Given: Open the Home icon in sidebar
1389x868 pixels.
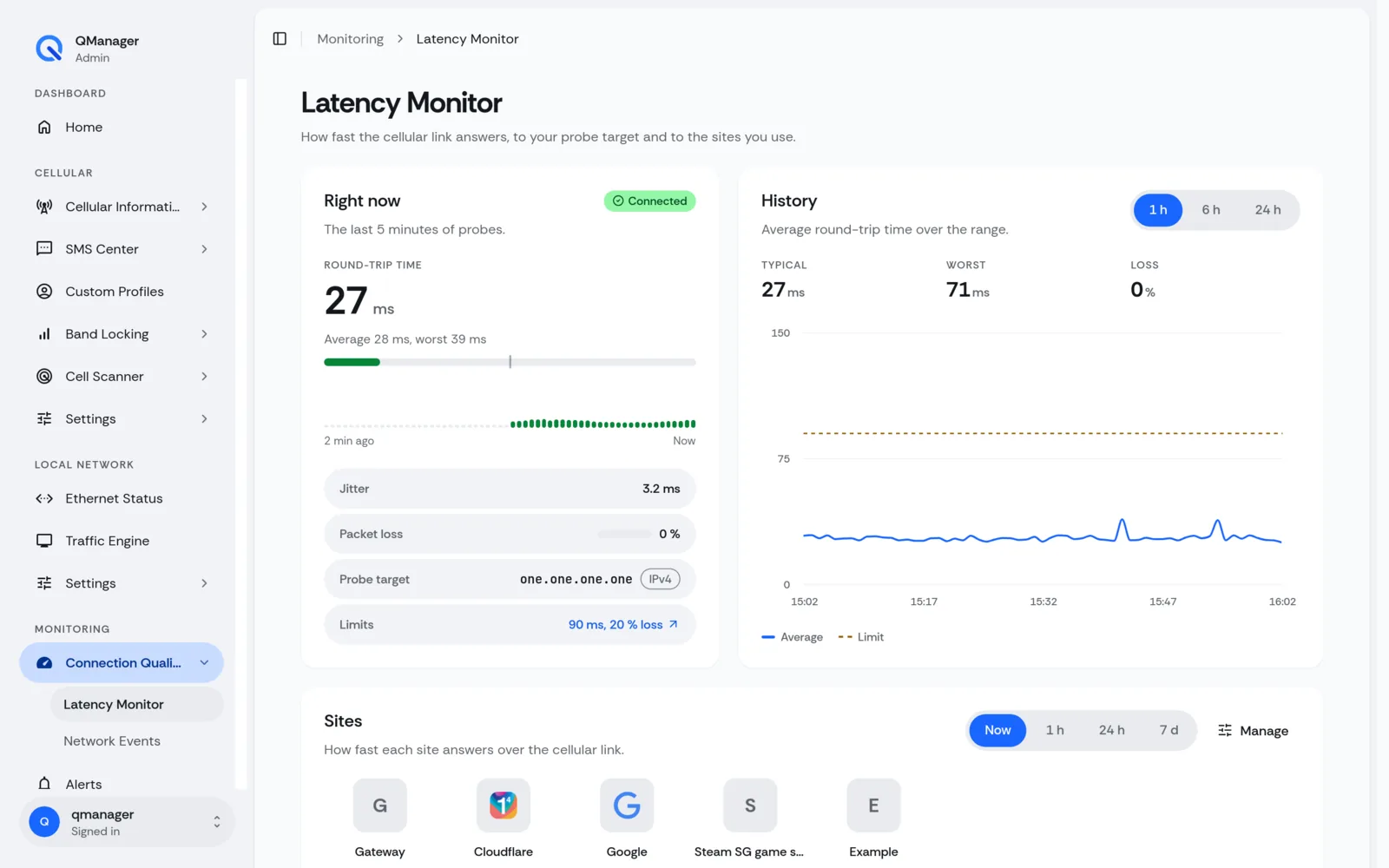Looking at the screenshot, I should click(x=44, y=127).
